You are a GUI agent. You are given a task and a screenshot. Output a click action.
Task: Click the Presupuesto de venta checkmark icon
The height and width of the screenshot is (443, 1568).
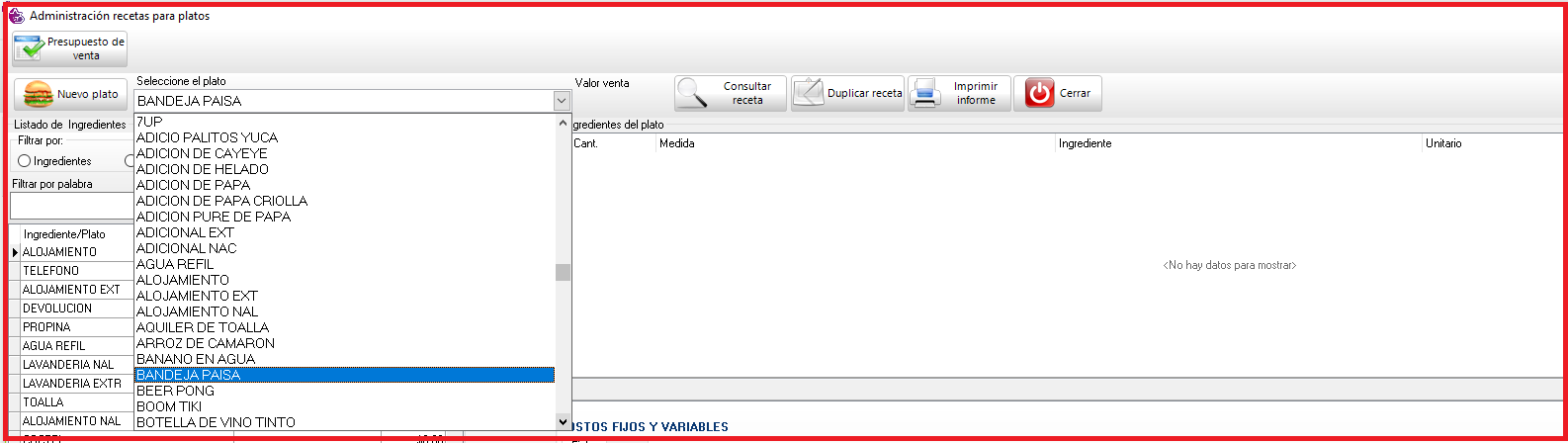click(30, 48)
